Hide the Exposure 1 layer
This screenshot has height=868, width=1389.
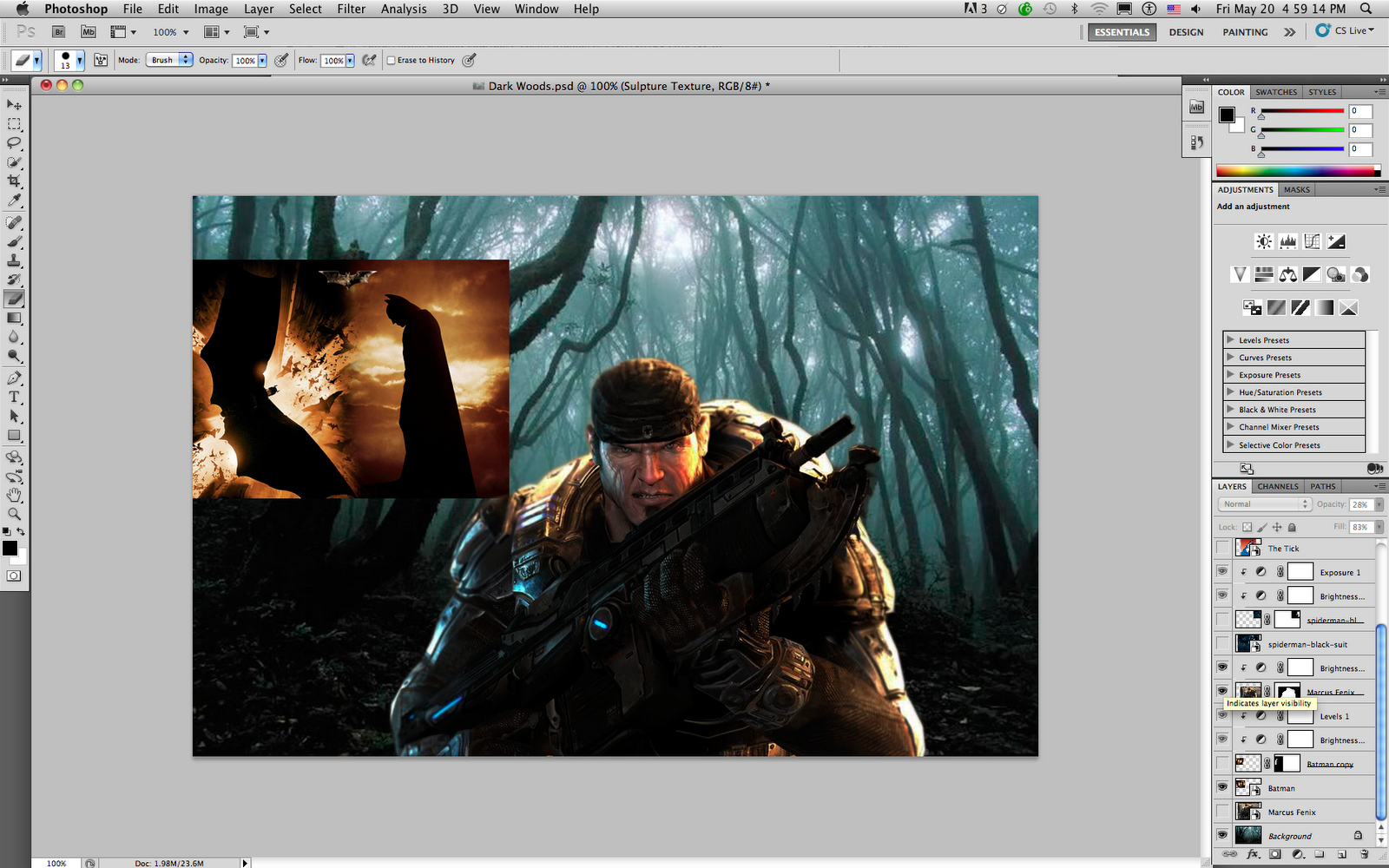(1222, 571)
